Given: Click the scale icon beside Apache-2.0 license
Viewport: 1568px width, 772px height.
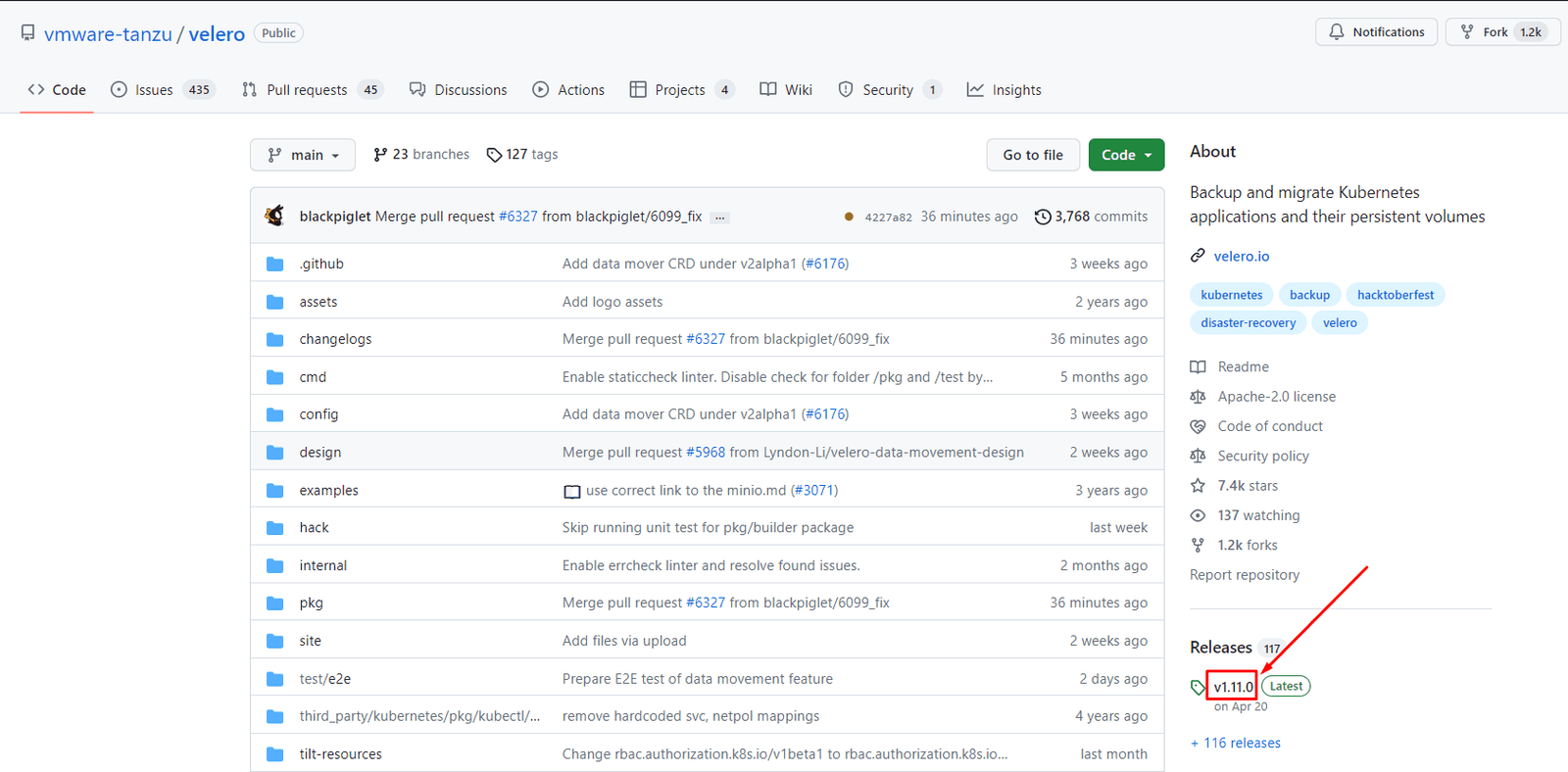Looking at the screenshot, I should point(1198,397).
